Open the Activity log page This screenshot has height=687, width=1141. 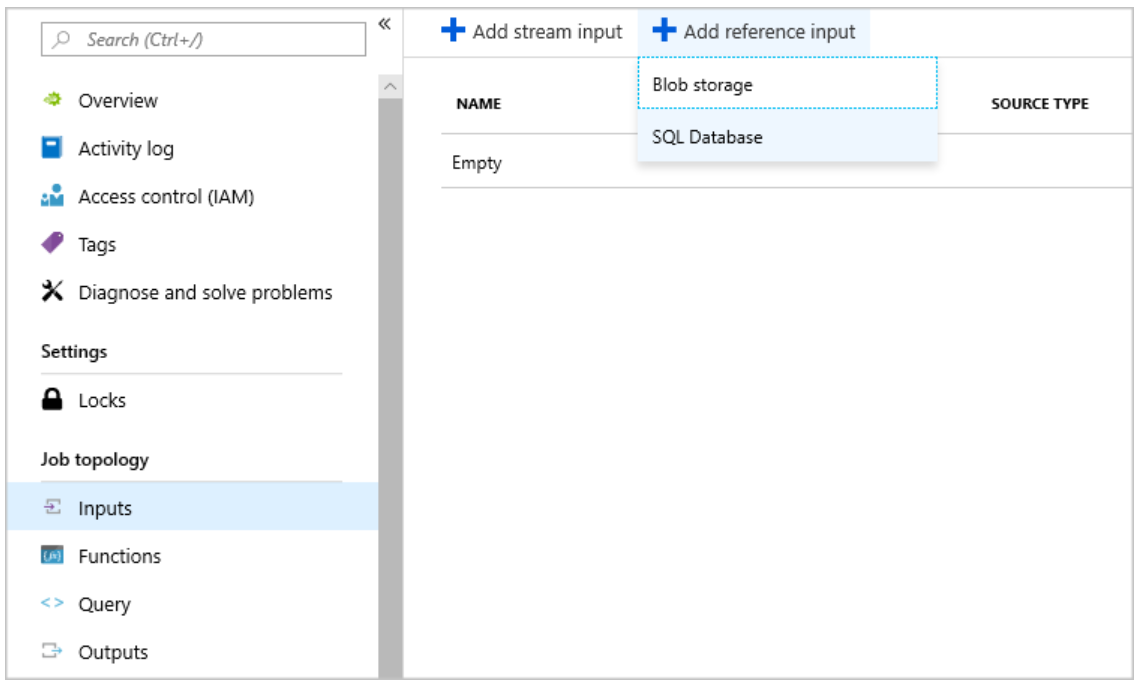pyautogui.click(x=126, y=149)
